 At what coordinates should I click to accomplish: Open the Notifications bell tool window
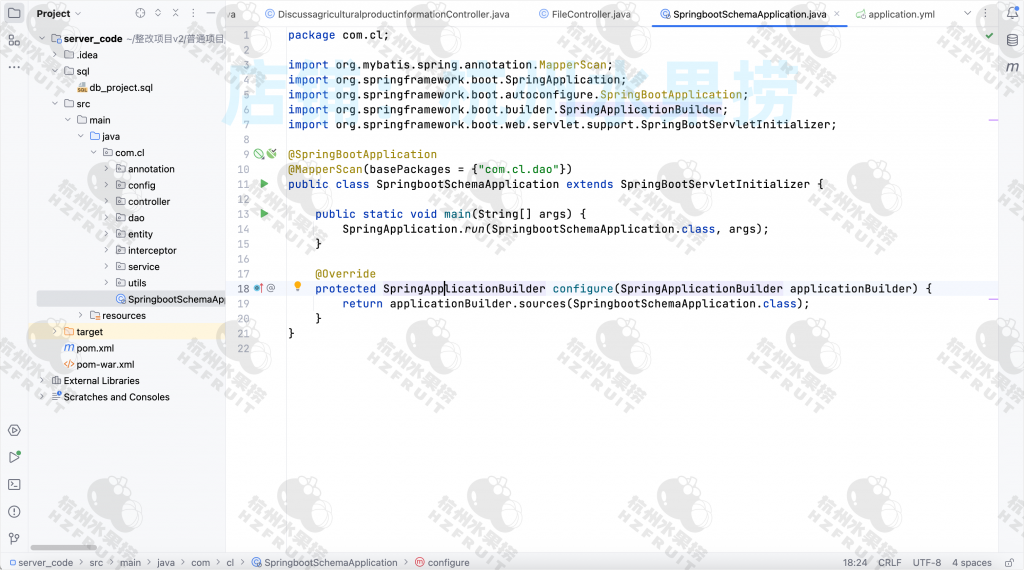1012,13
